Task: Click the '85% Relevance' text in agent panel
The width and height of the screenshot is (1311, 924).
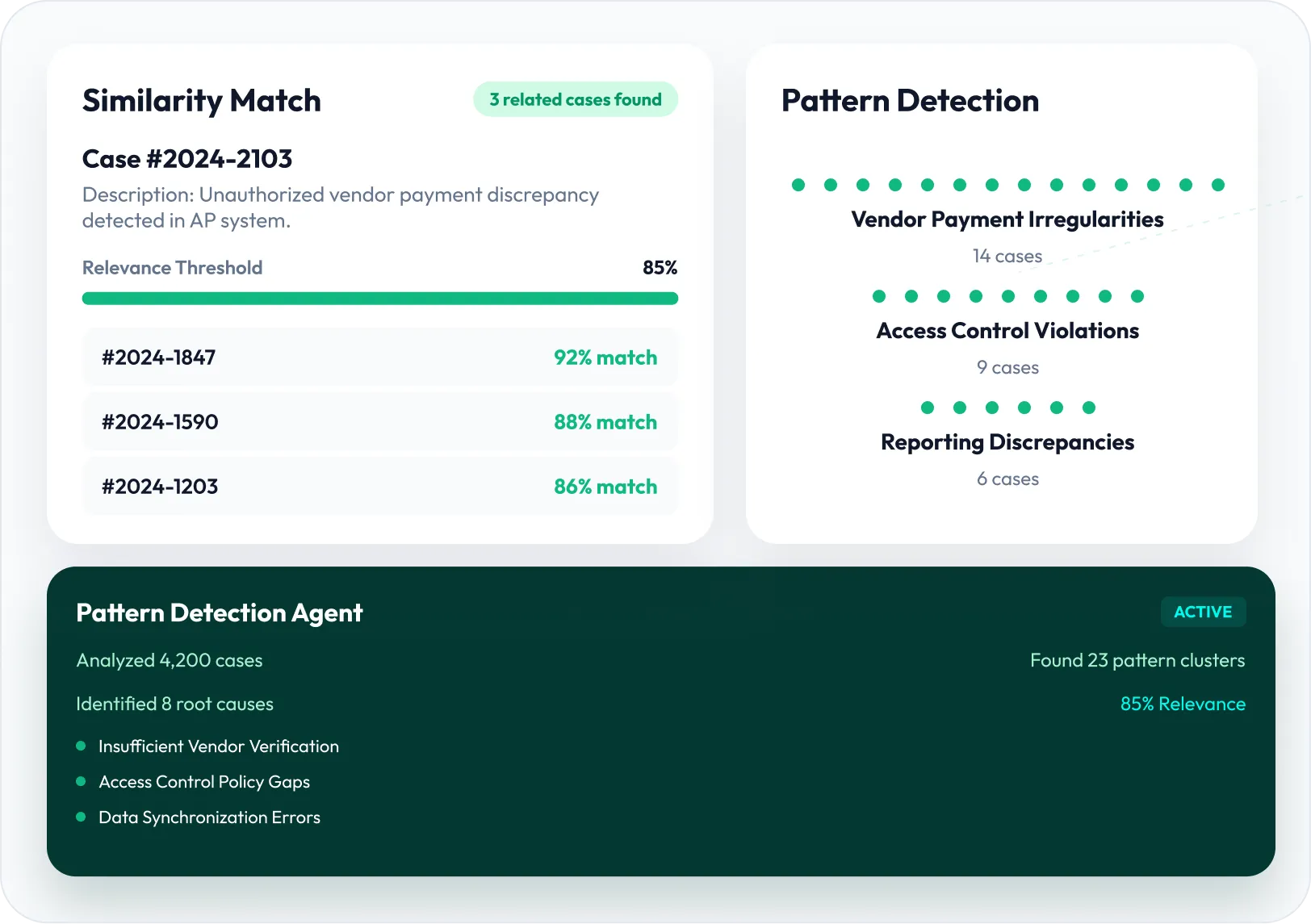Action: 1183,704
